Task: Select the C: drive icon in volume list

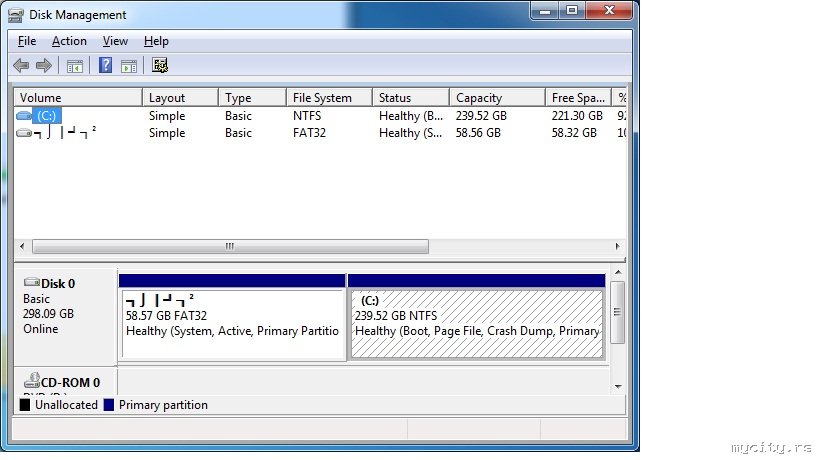Action: [24, 115]
